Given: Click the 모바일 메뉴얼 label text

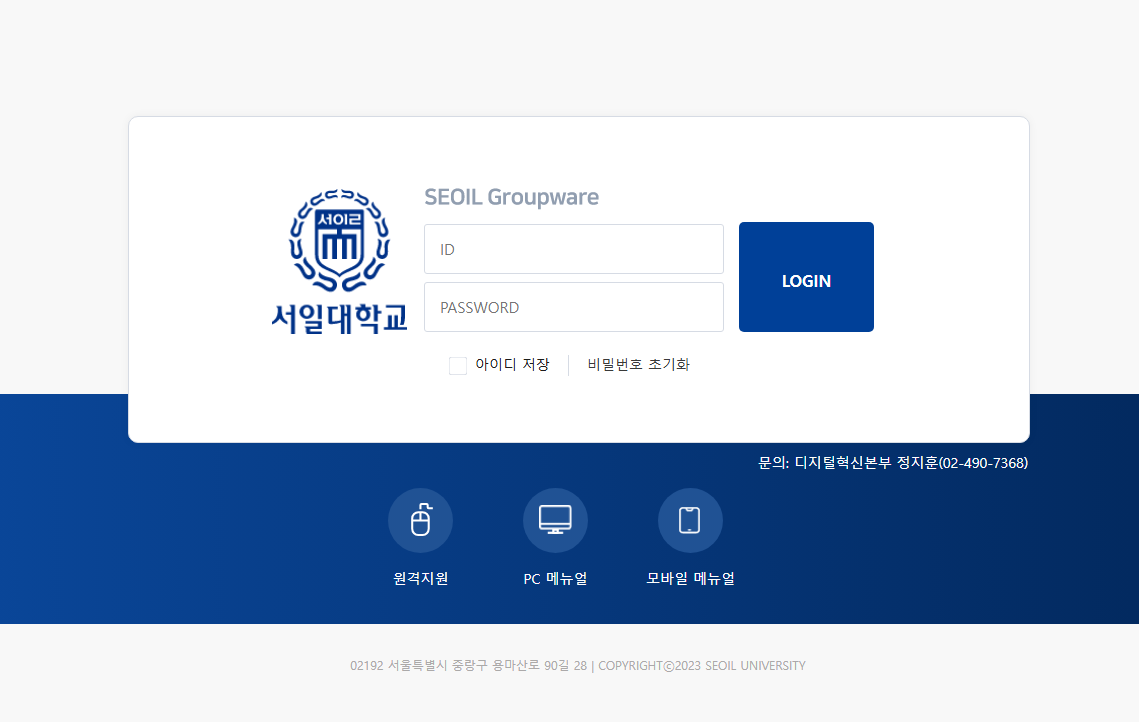Looking at the screenshot, I should pyautogui.click(x=690, y=577).
